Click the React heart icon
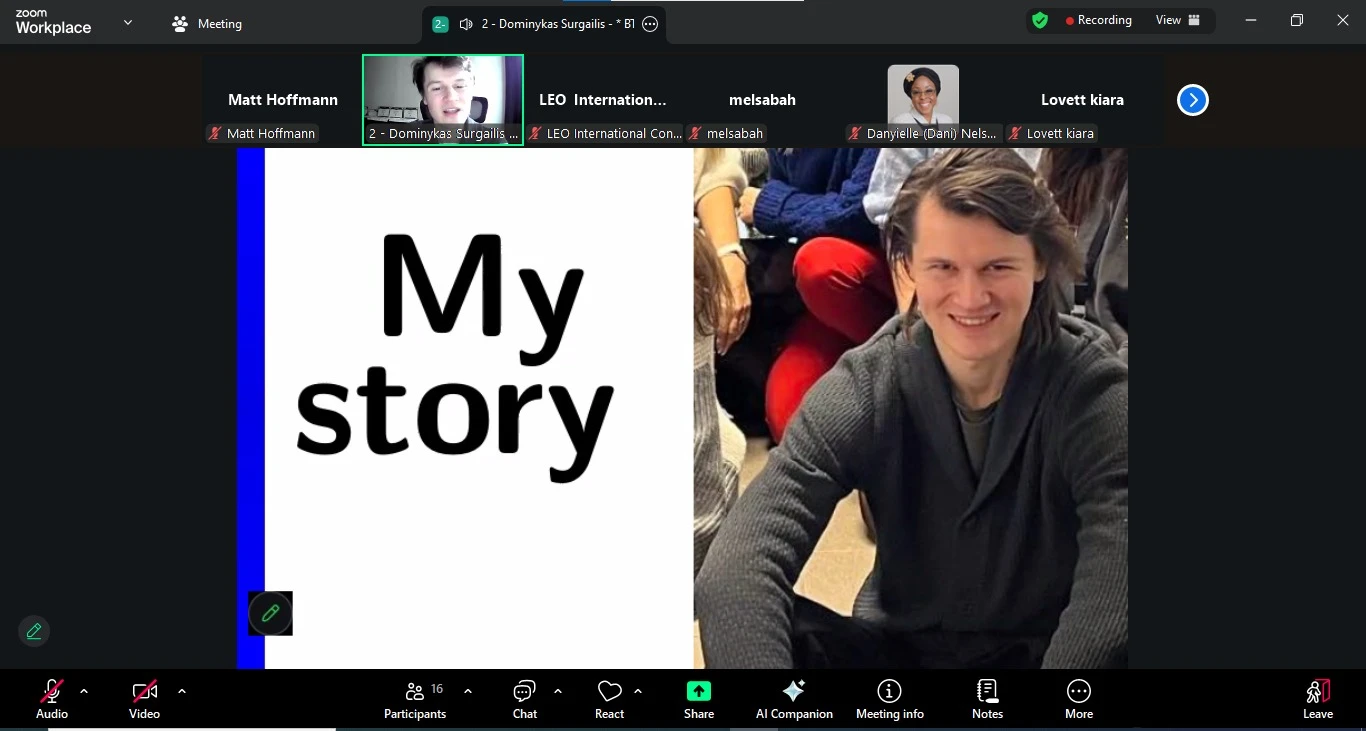The image size is (1366, 731). [609, 692]
